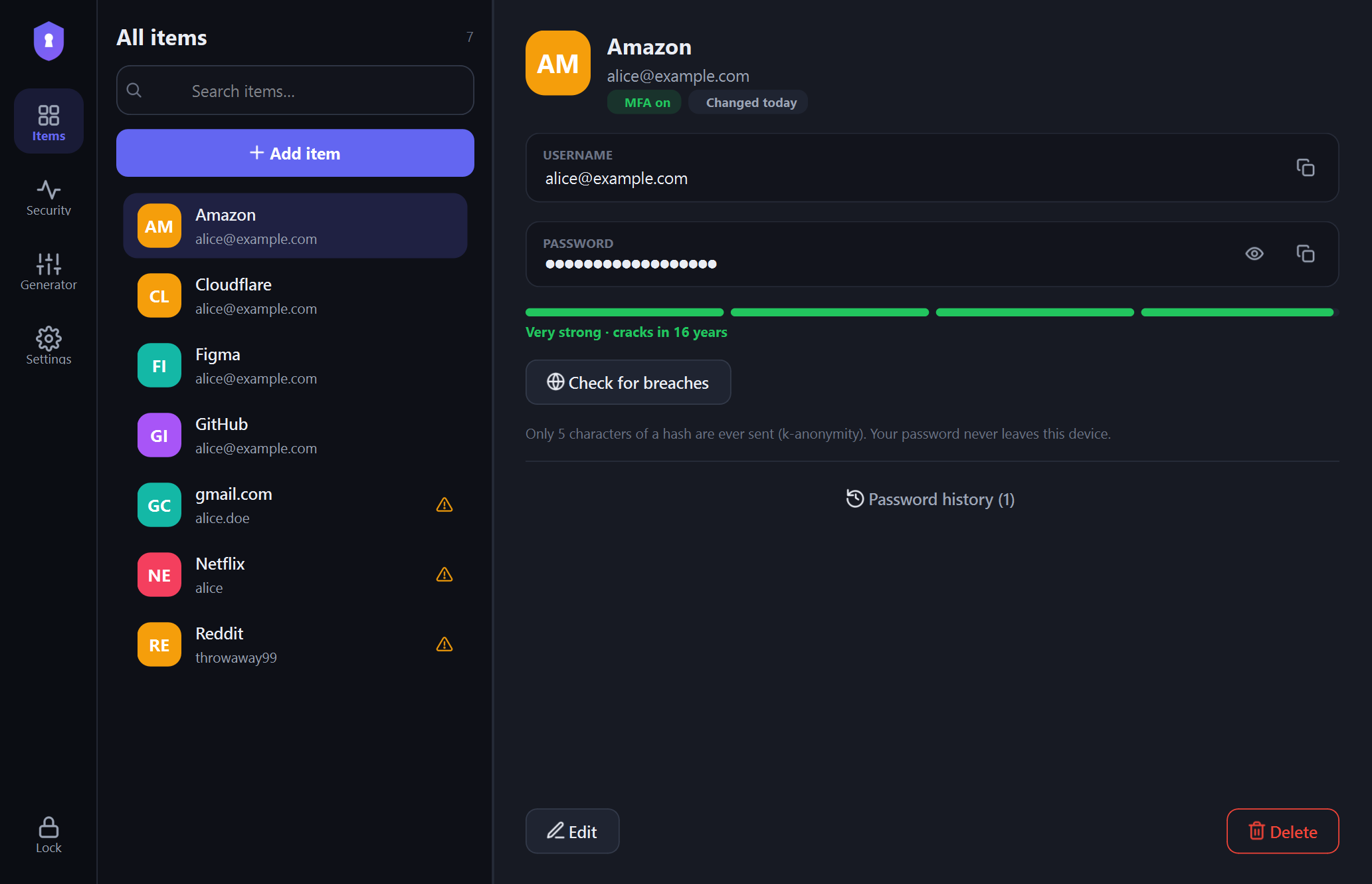Click the warning icon on Netflix row
Viewport: 1372px width, 884px height.
[x=444, y=575]
